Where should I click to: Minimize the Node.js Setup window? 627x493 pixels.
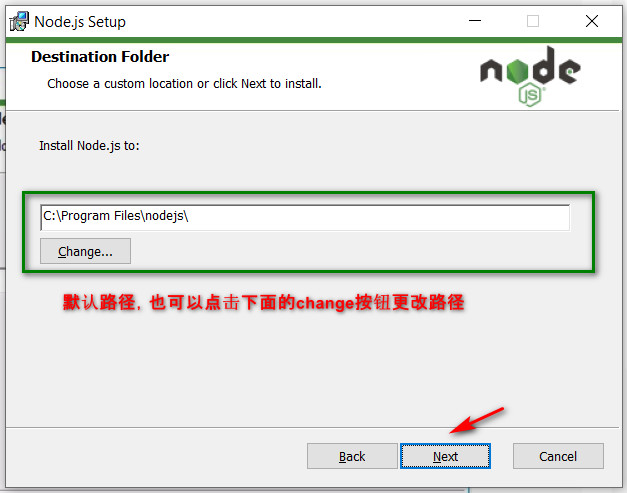coord(475,21)
